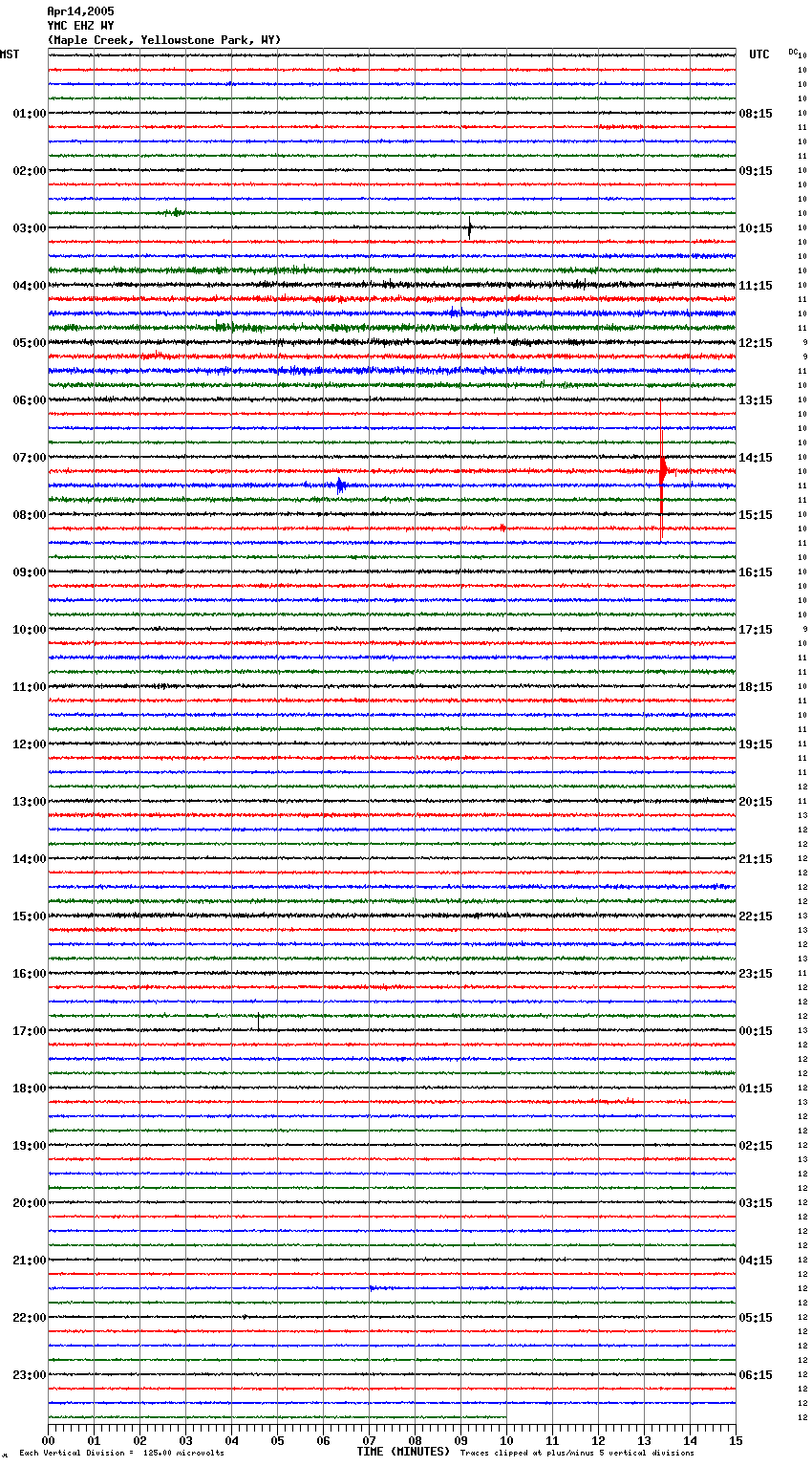Click the 05:00 MST row label
Image resolution: width=812 pixels, height=1466 pixels.
(30, 343)
